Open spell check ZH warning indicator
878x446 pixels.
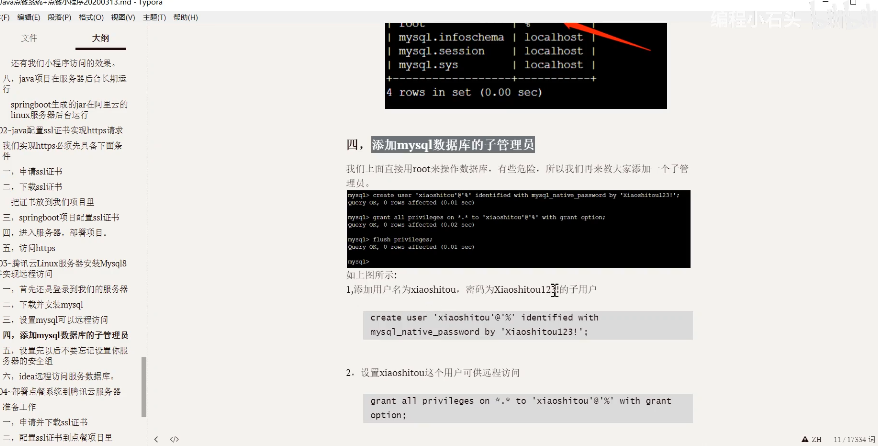point(811,439)
